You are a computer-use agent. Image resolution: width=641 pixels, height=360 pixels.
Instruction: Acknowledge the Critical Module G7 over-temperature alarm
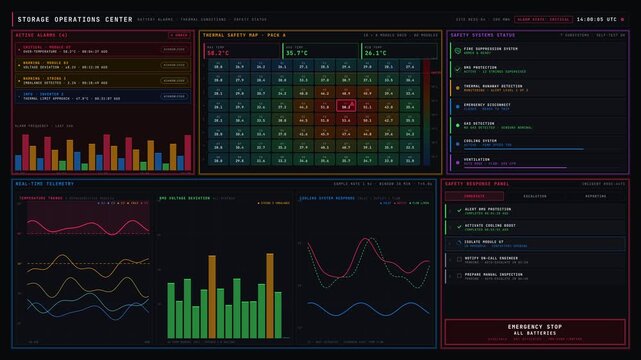[174, 49]
